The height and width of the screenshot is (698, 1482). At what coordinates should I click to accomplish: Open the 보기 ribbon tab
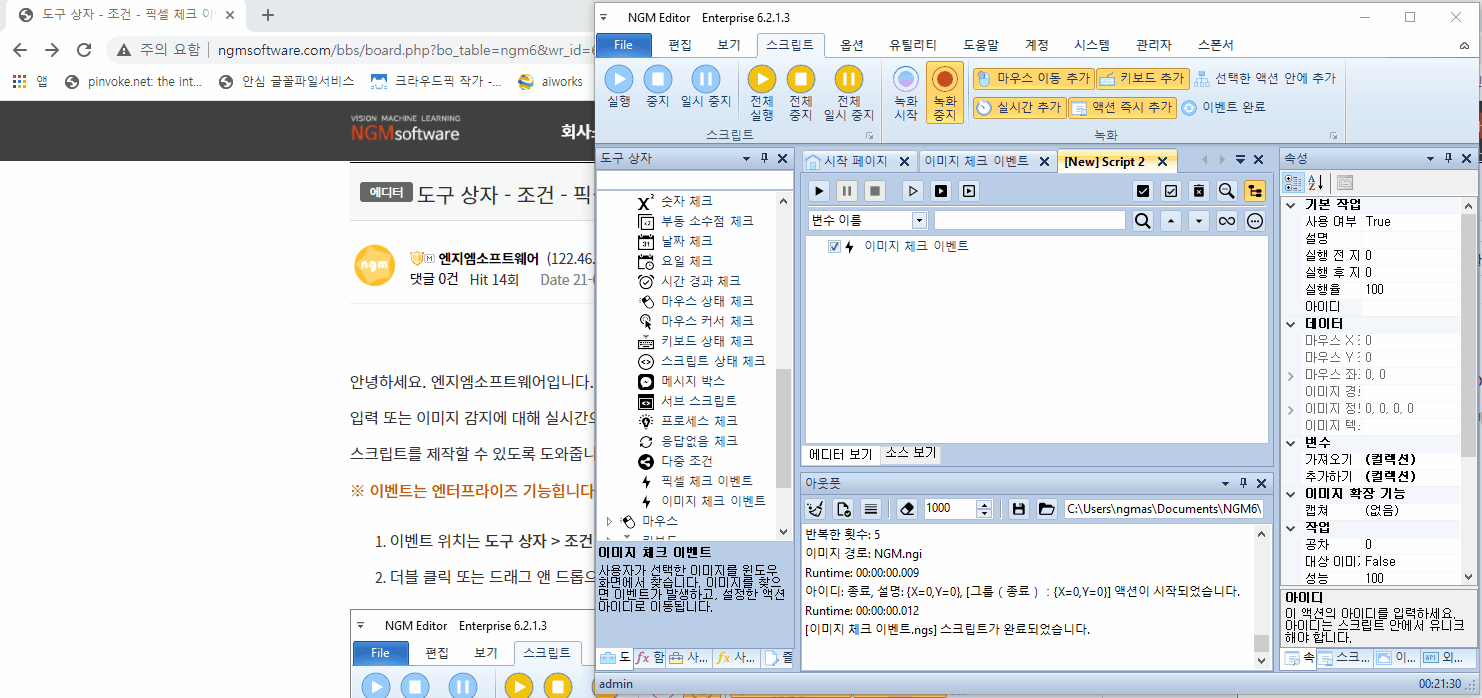tap(729, 45)
